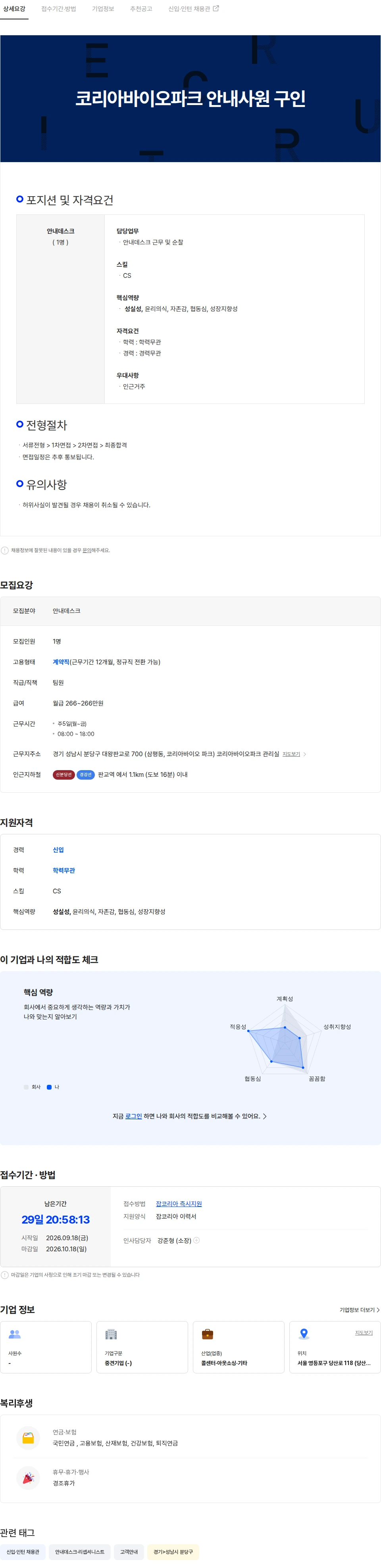Click the chevron after work address 지도보기
The image size is (381, 1568).
[305, 754]
